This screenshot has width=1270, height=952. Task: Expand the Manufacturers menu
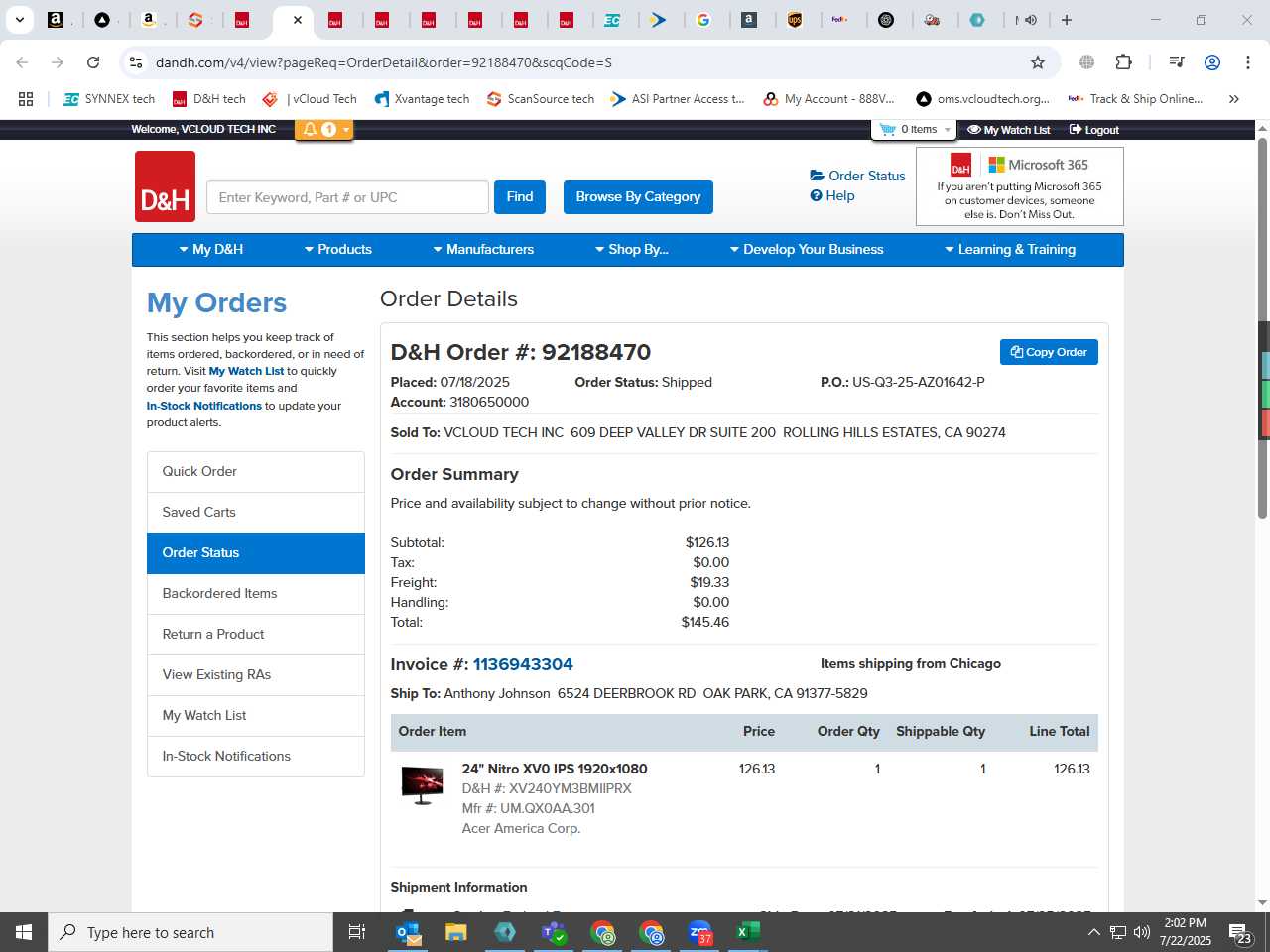coord(483,250)
